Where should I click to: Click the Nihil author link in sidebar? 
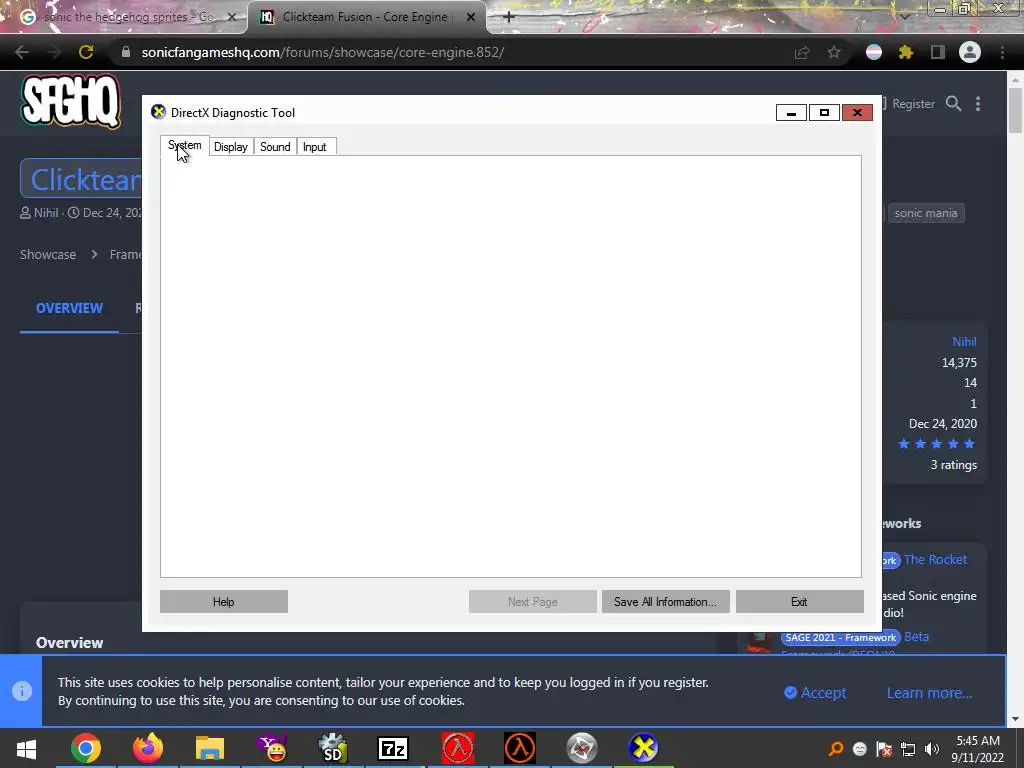click(x=964, y=342)
